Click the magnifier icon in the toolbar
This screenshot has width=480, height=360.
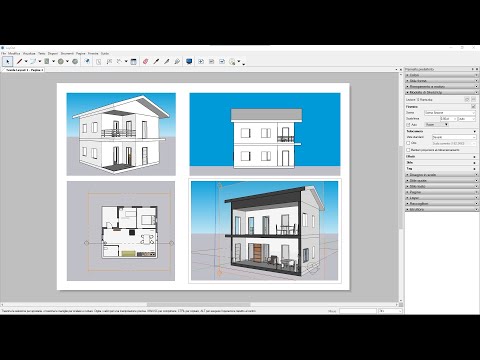[232, 62]
